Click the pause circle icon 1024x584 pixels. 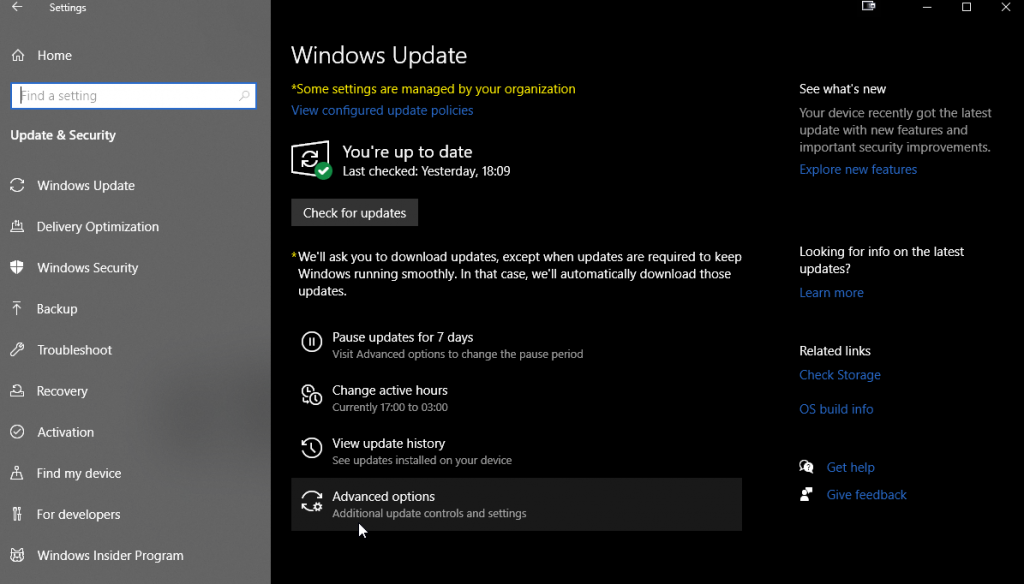[x=312, y=342]
